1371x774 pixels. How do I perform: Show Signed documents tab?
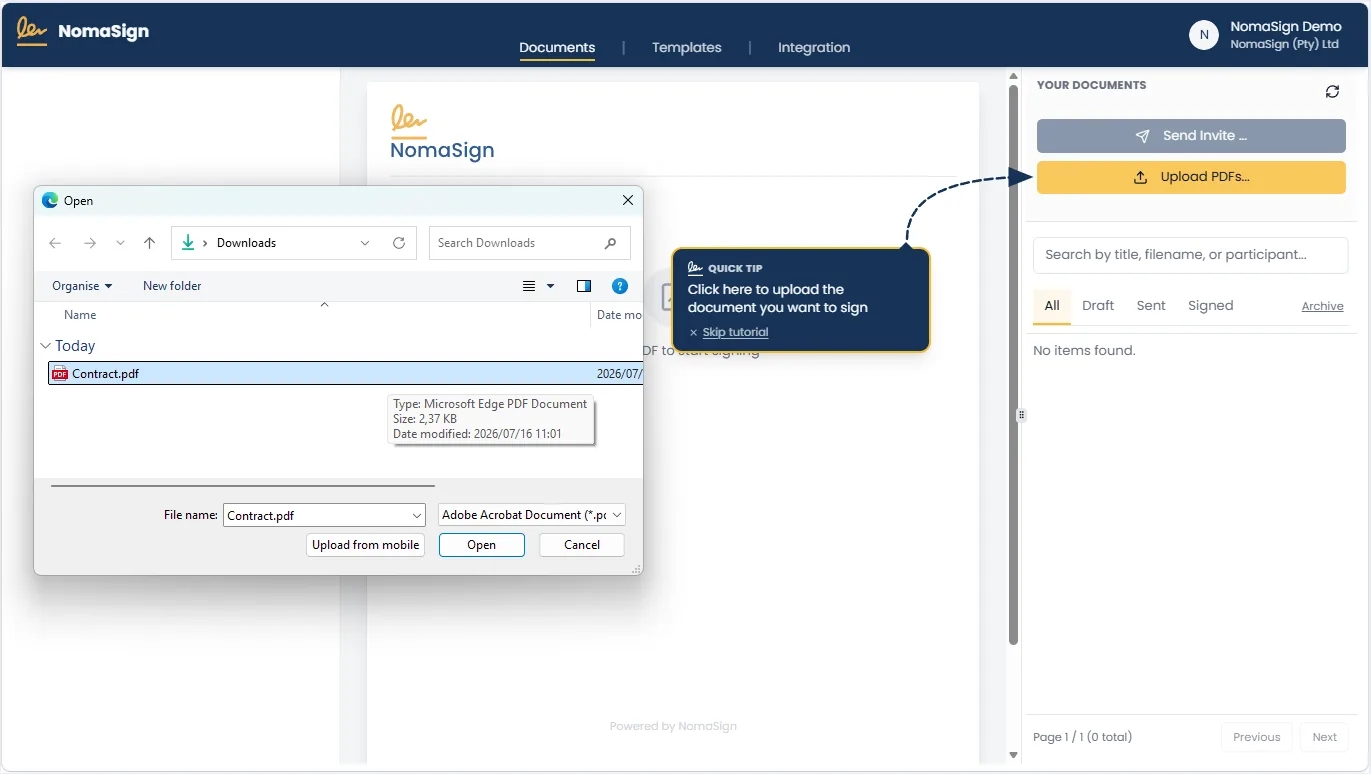coord(1210,306)
